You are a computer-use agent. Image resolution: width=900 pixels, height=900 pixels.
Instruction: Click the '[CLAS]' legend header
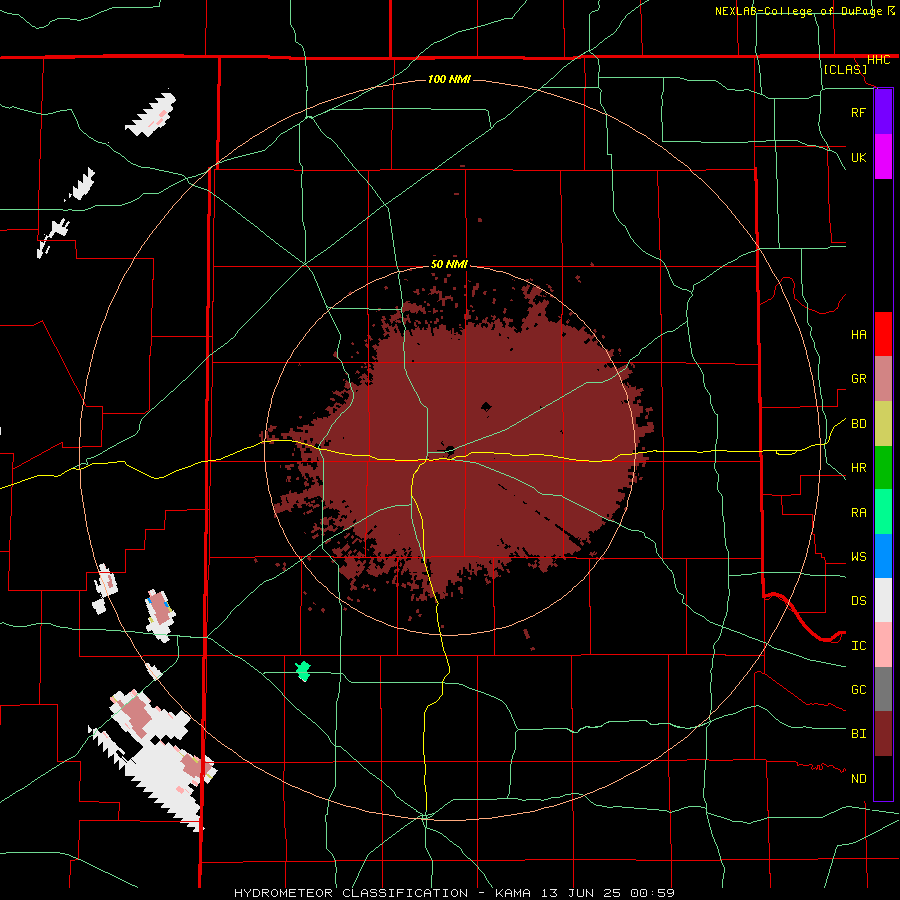(x=845, y=70)
